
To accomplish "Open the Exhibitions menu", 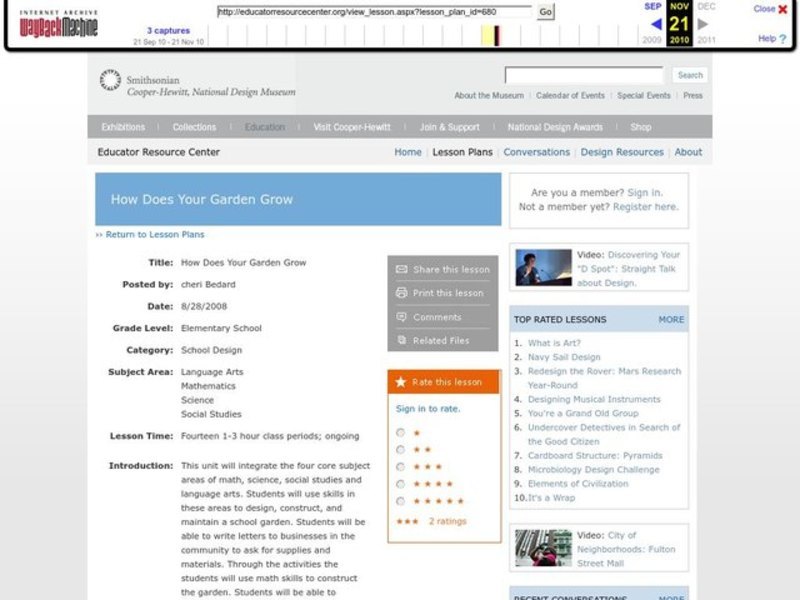I will (123, 127).
